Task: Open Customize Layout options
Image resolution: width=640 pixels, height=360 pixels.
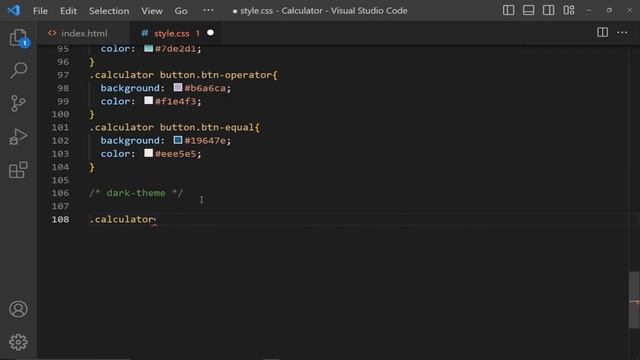Action: coord(569,10)
